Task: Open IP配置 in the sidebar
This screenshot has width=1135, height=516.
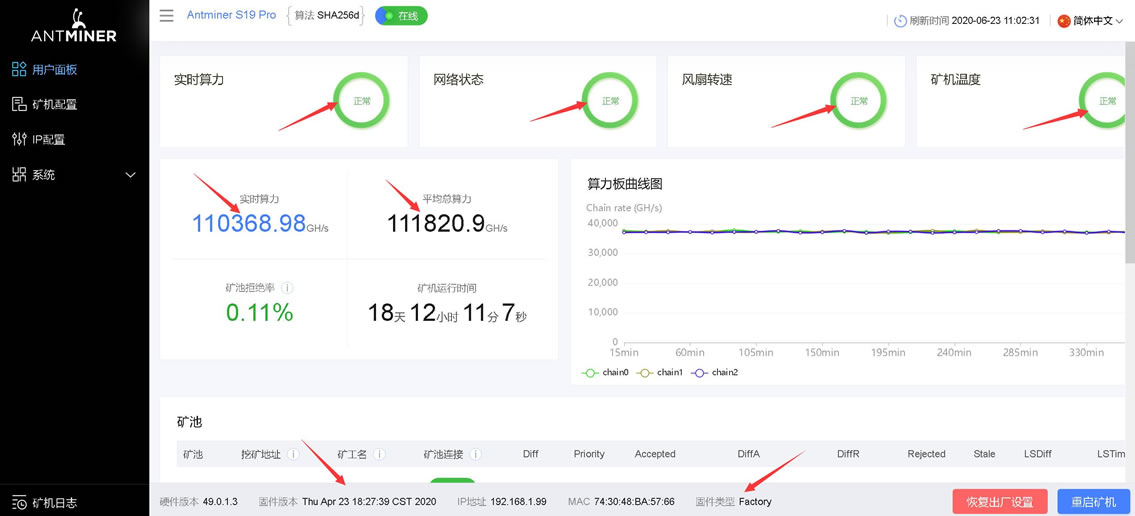Action: tap(48, 140)
